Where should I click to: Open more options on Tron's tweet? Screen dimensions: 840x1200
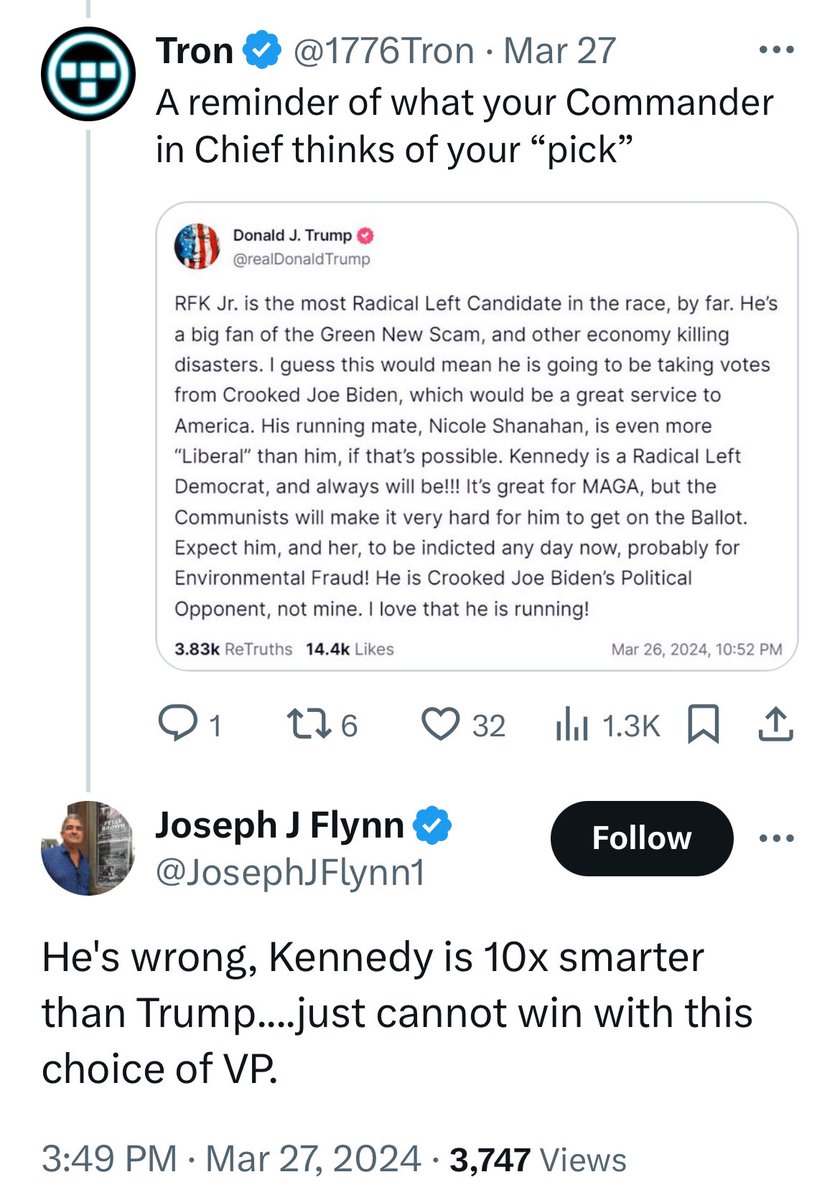pos(777,49)
